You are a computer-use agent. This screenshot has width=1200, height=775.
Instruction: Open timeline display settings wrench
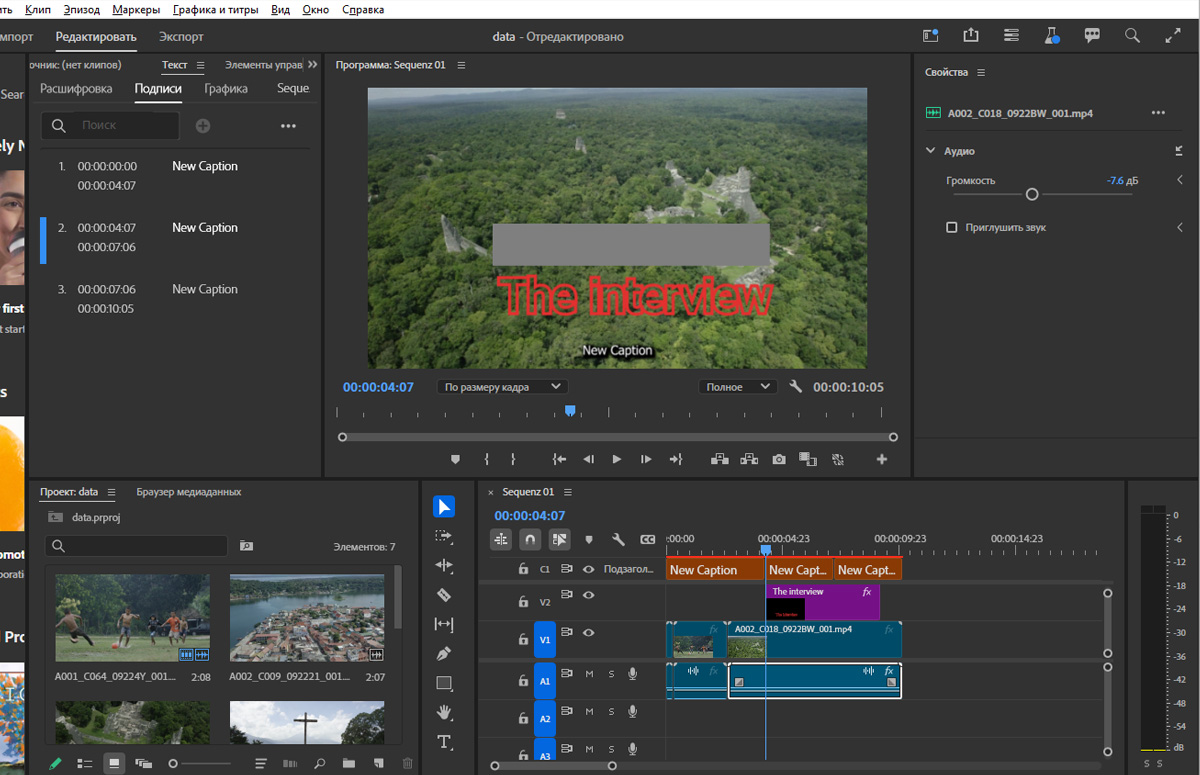[618, 540]
